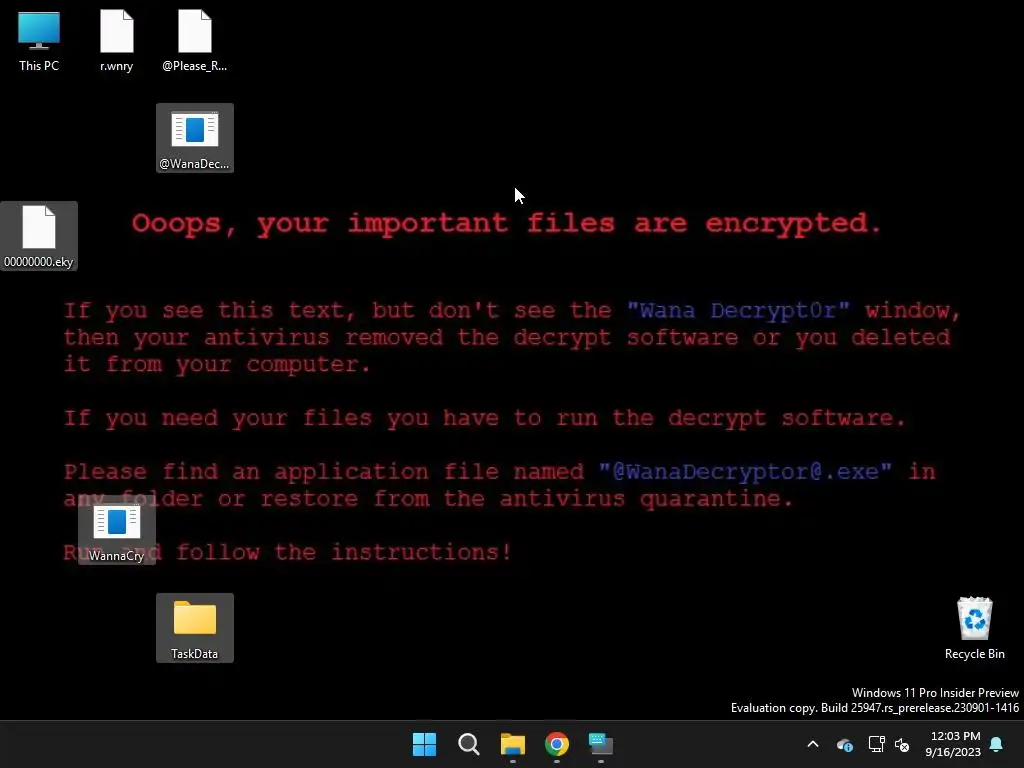Open the rightmost taskbar app with the monitor icon
The width and height of the screenshot is (1024, 768).
click(x=601, y=744)
